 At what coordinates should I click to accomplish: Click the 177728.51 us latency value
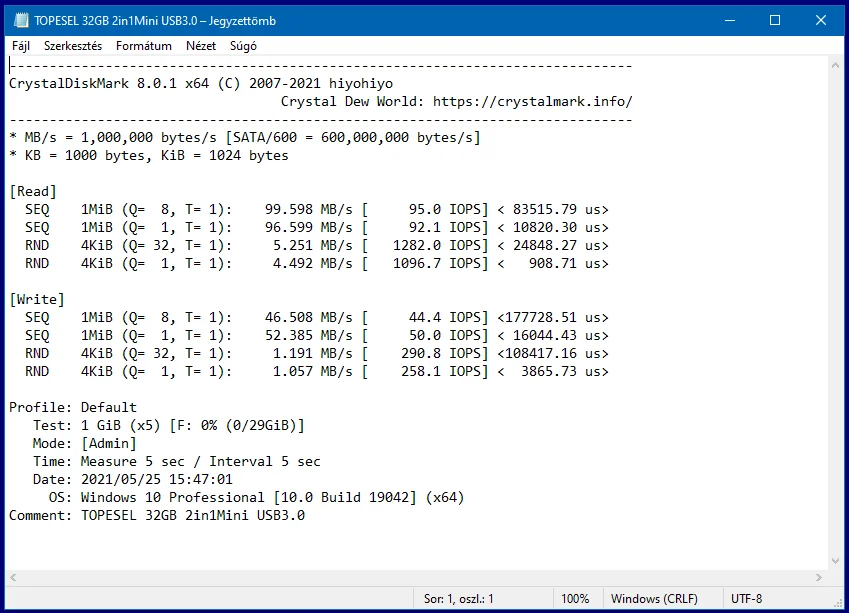pos(557,317)
